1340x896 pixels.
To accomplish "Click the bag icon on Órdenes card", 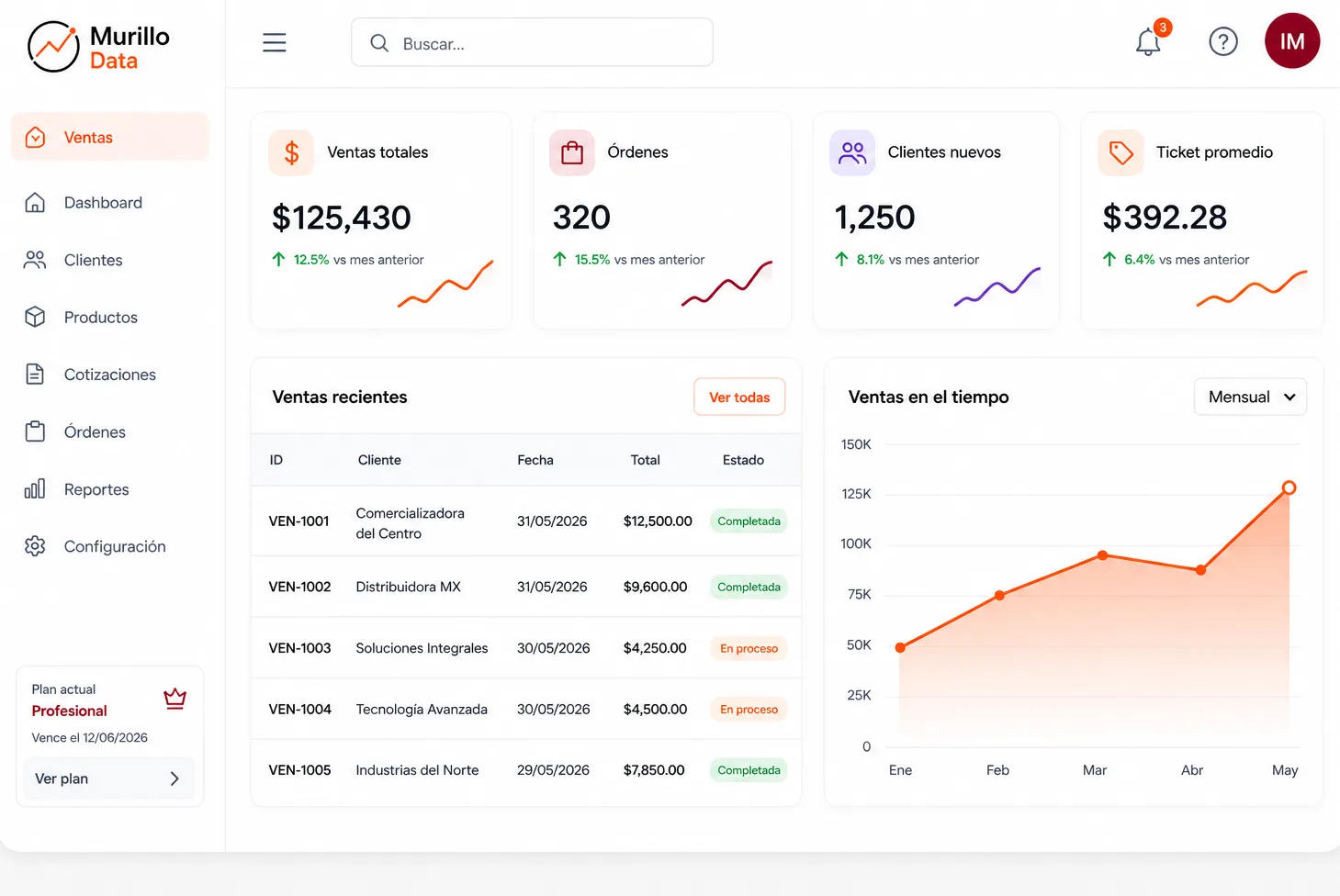I will point(572,152).
